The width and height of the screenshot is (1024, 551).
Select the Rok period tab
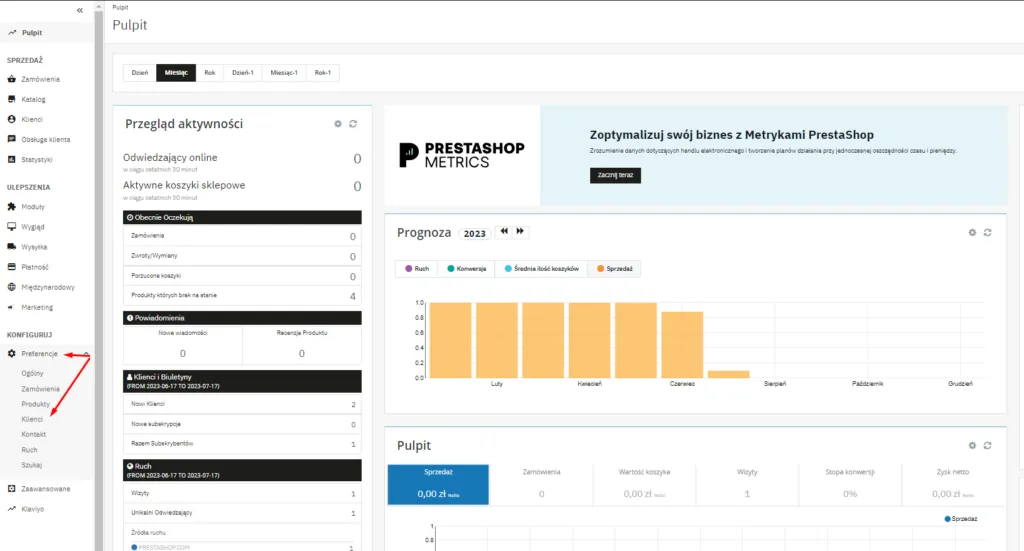tap(210, 72)
